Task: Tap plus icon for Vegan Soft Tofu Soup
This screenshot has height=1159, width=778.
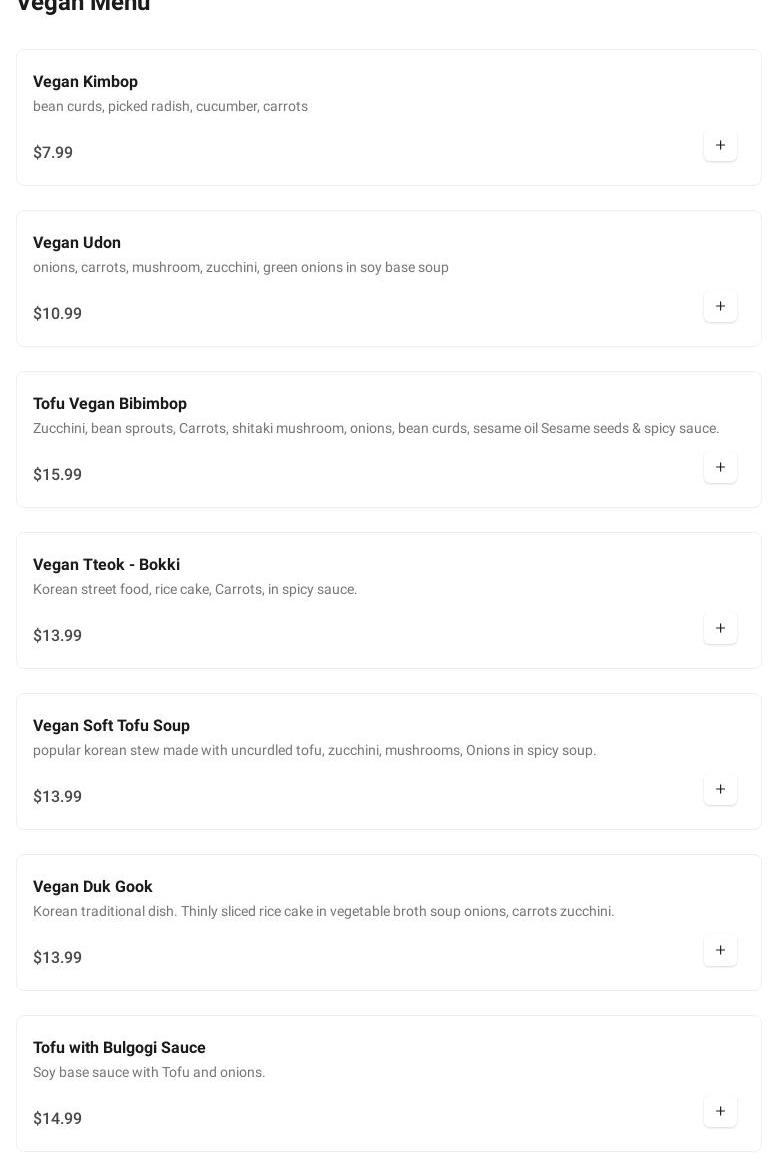Action: [x=720, y=790]
